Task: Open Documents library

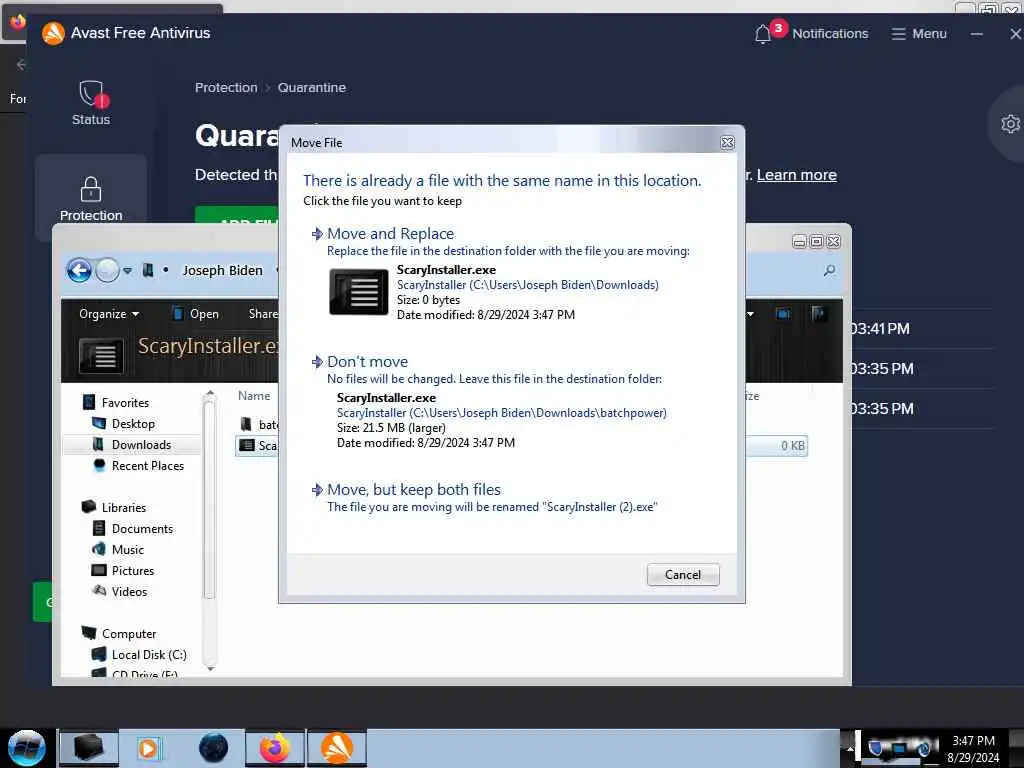Action: (x=133, y=528)
